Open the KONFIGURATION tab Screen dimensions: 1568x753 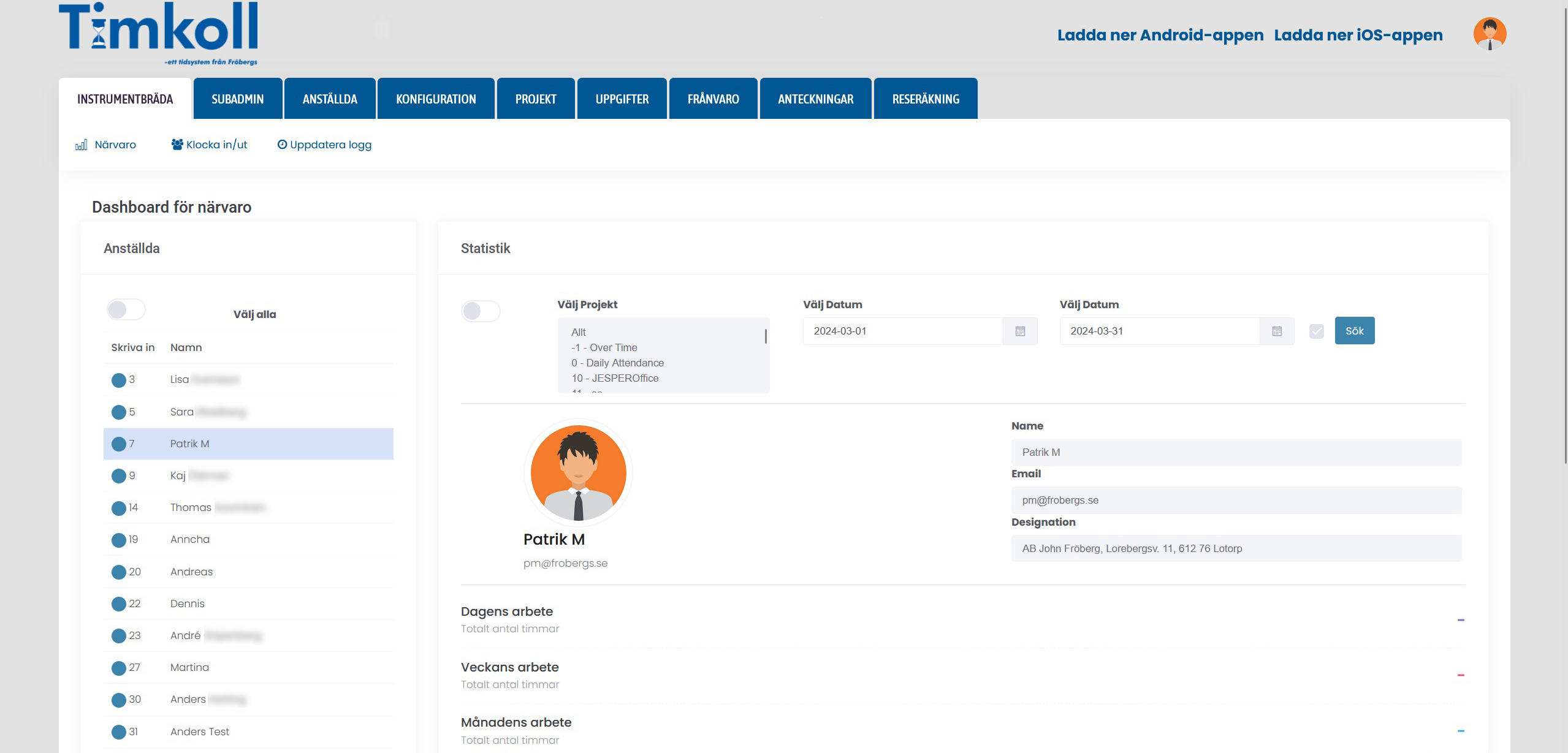click(x=436, y=99)
